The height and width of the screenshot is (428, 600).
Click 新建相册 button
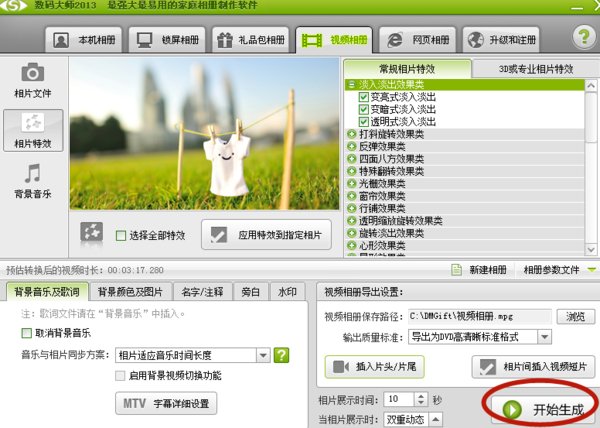pos(479,270)
